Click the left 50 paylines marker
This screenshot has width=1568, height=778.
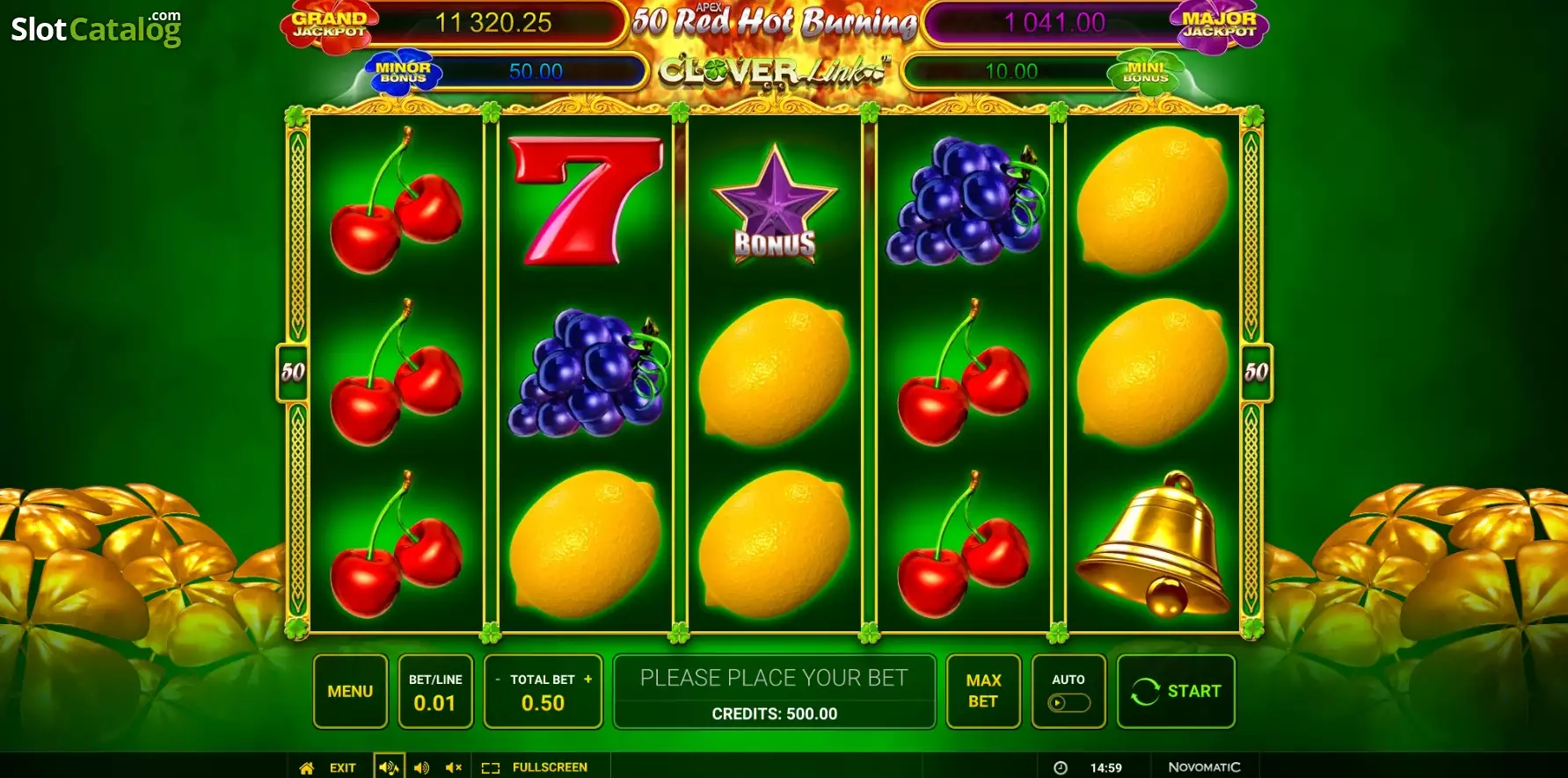pyautogui.click(x=293, y=373)
